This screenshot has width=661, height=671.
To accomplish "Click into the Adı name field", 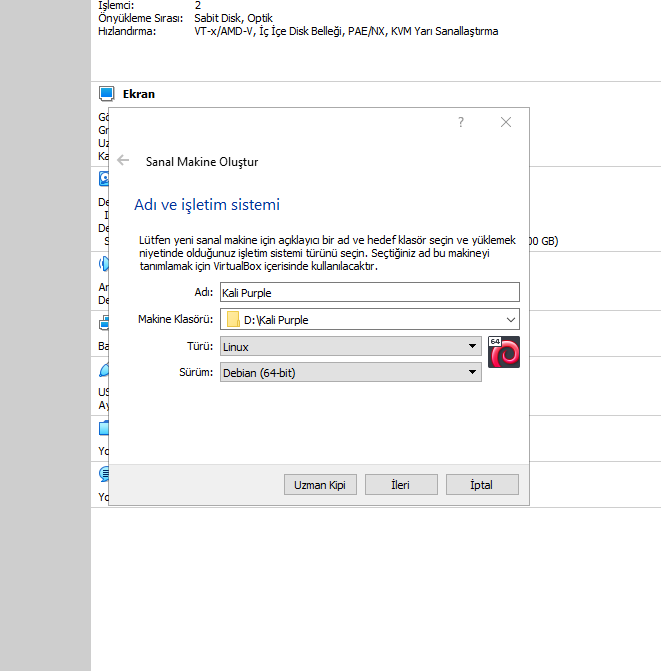I will [370, 292].
